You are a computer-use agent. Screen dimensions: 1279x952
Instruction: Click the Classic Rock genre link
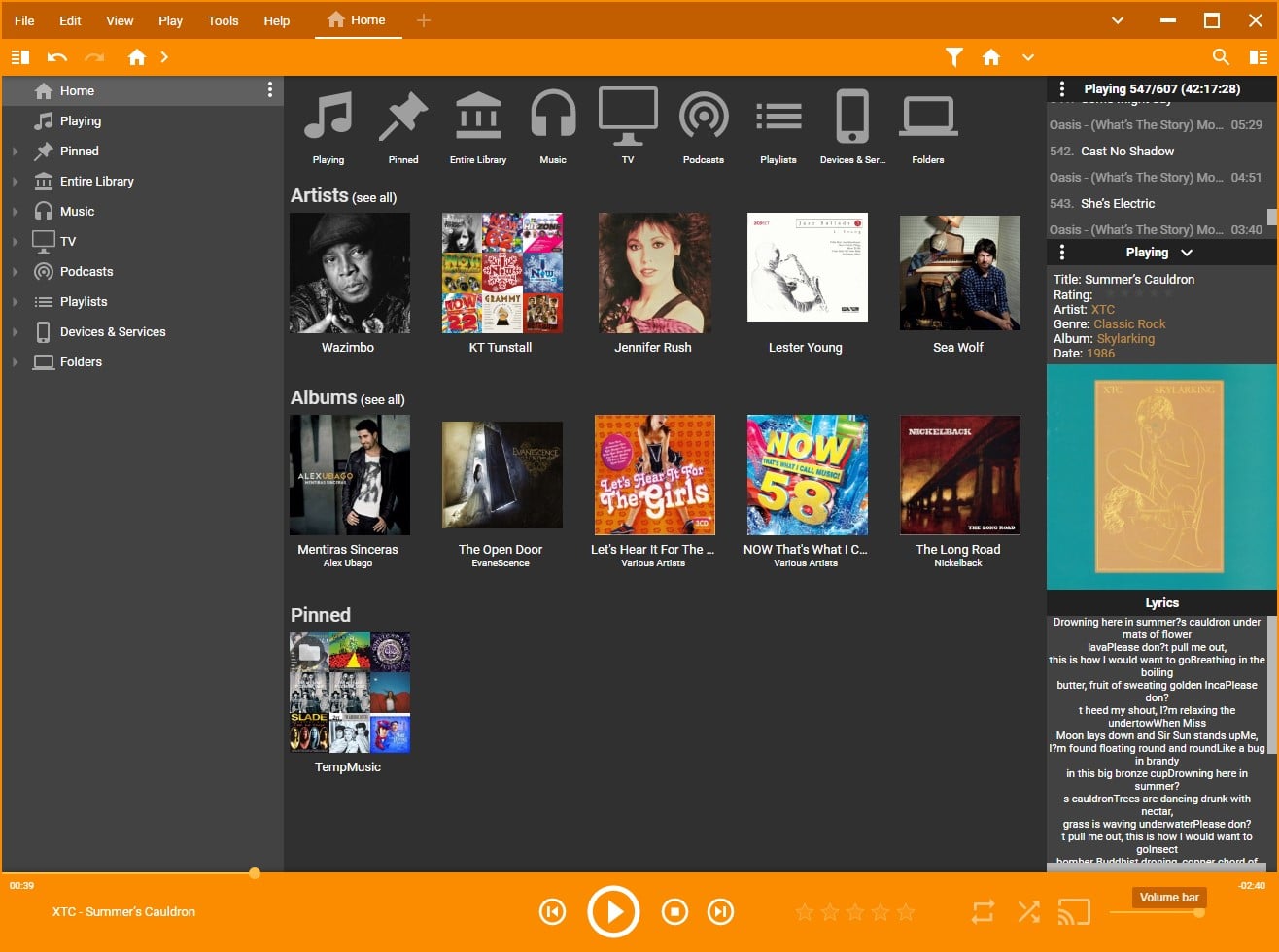tap(1129, 324)
